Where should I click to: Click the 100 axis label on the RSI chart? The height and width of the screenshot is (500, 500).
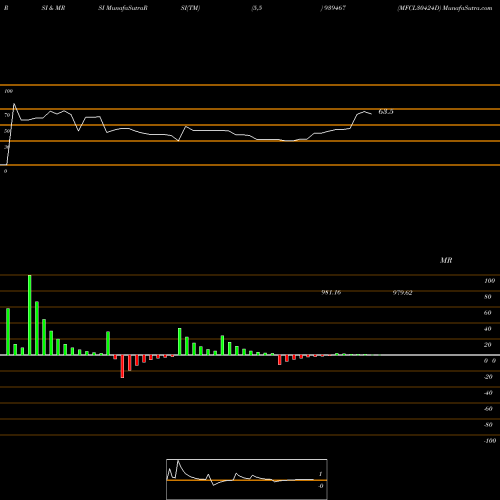click(8, 91)
